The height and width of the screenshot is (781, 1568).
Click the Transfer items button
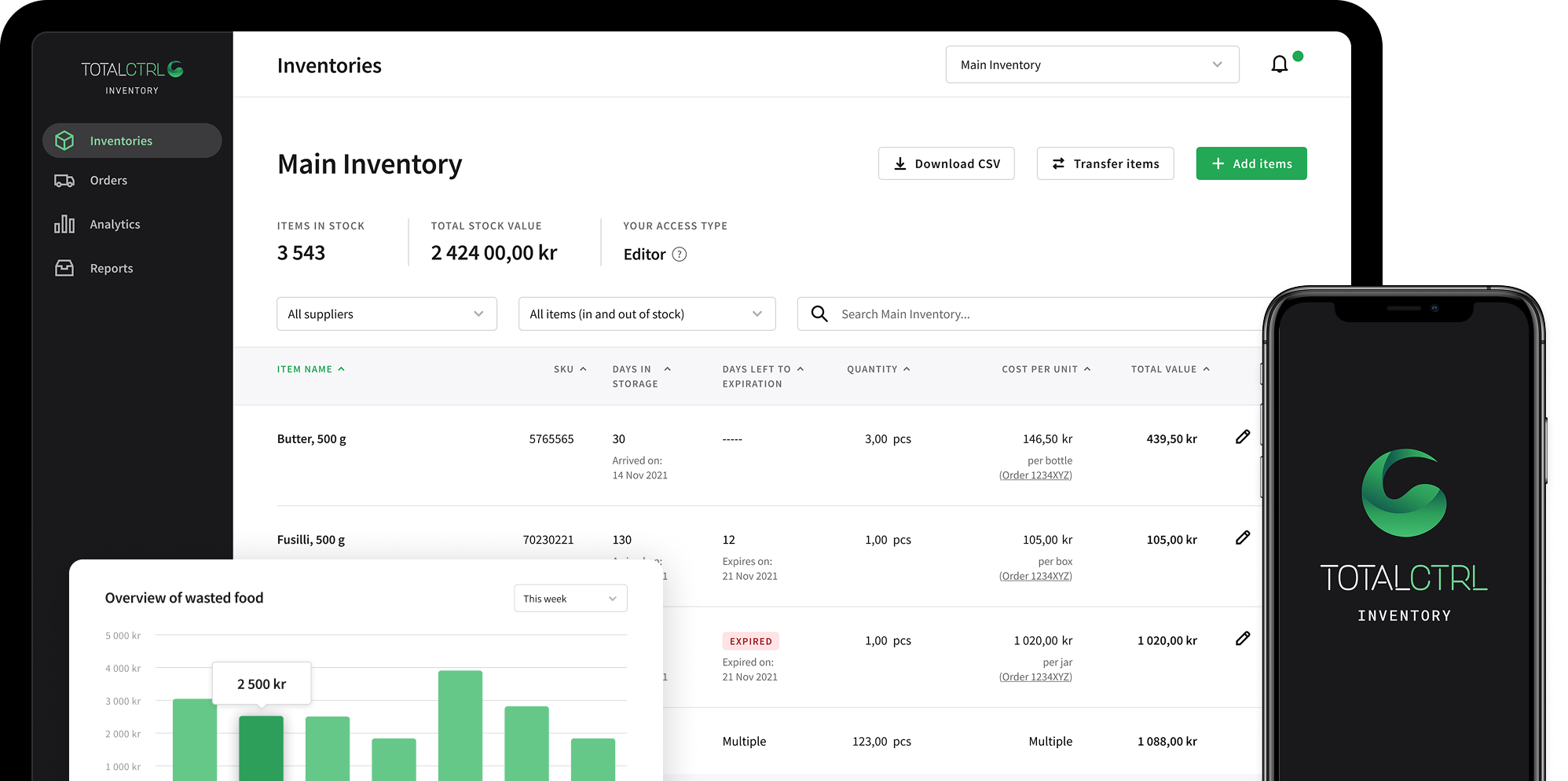(1105, 163)
